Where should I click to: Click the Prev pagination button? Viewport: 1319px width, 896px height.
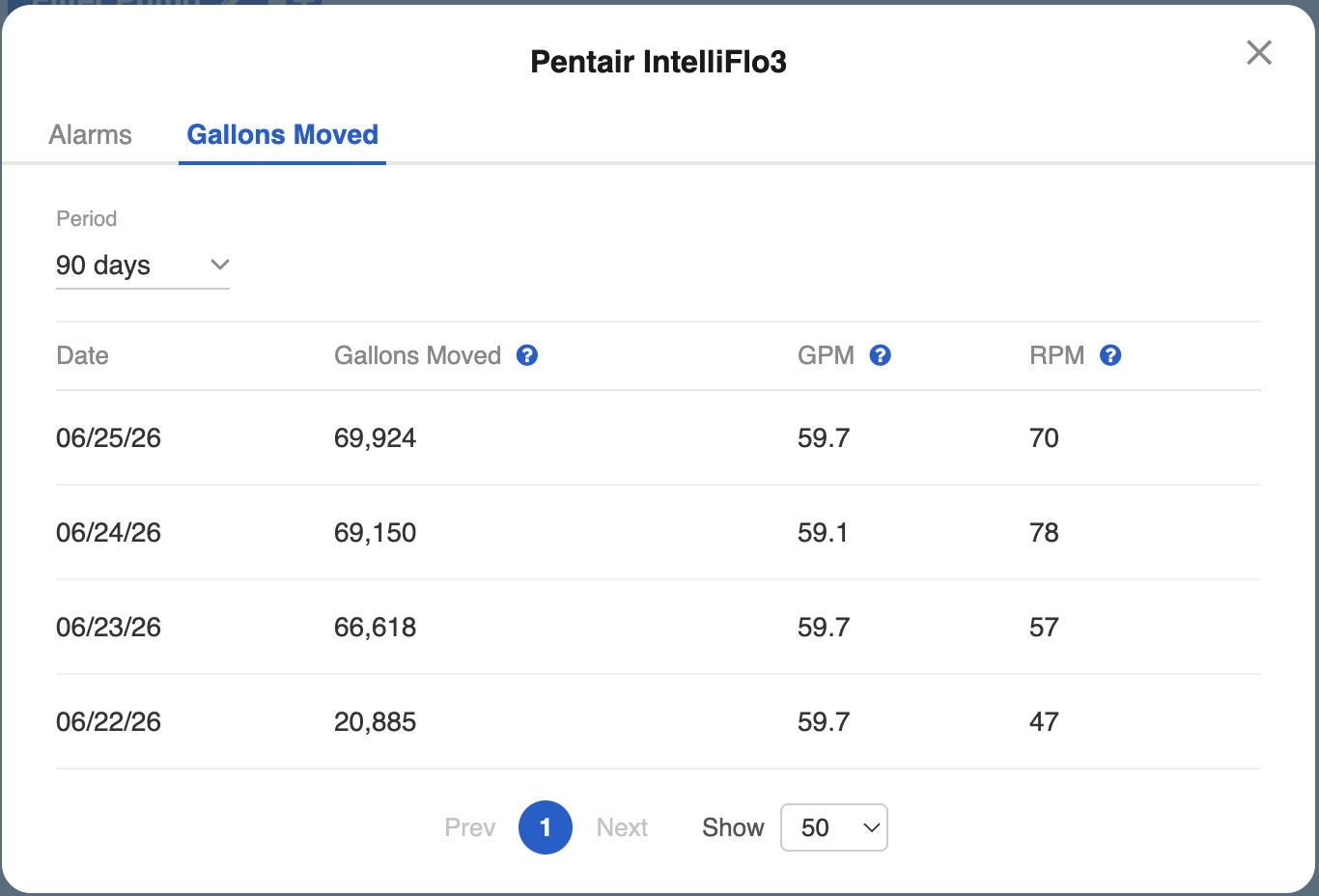[470, 827]
